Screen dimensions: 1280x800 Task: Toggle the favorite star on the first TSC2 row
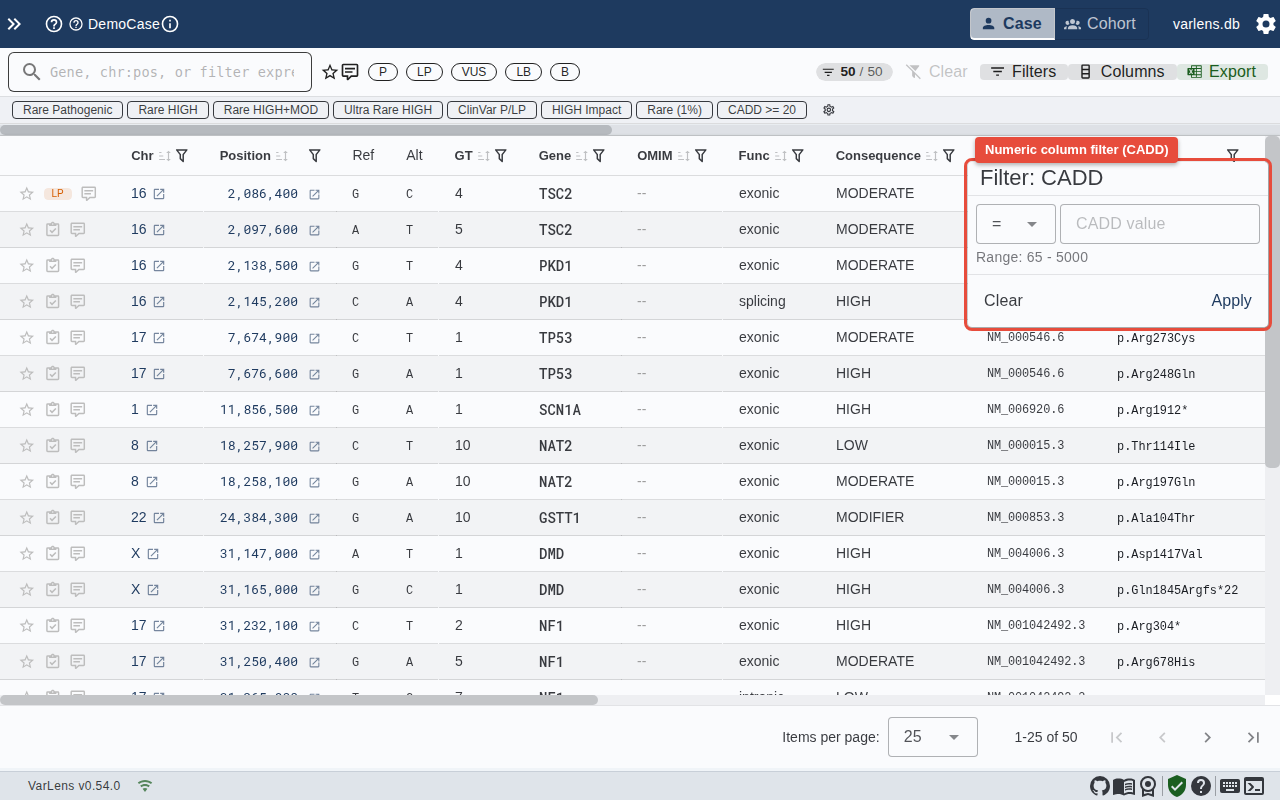coord(26,193)
